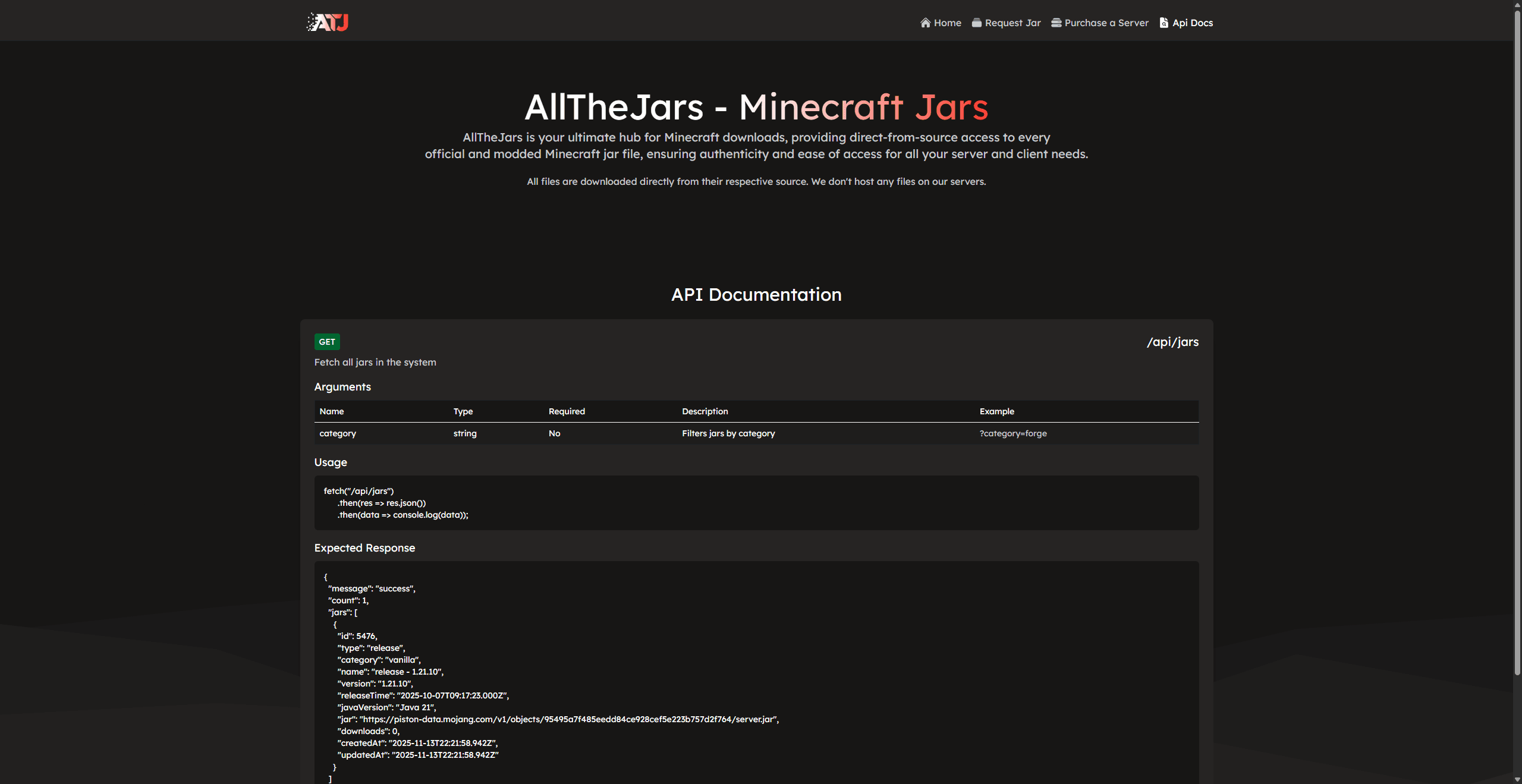Click the Example column header
Screen dimensions: 1522x784
click(997, 411)
